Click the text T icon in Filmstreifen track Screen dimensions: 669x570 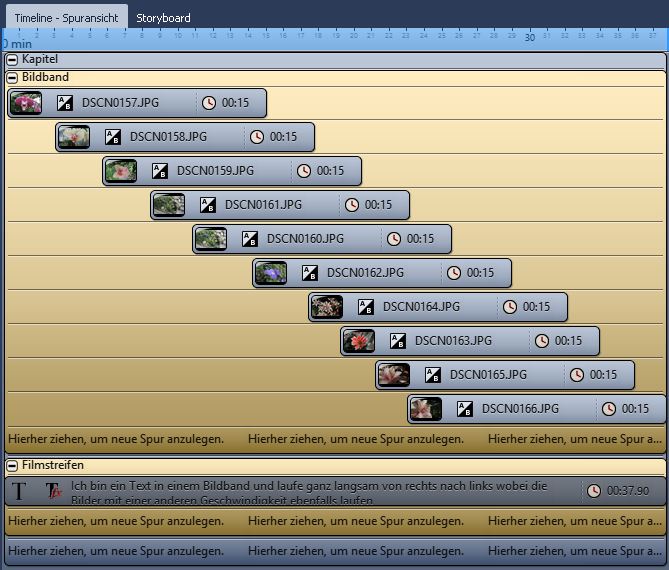(x=19, y=491)
